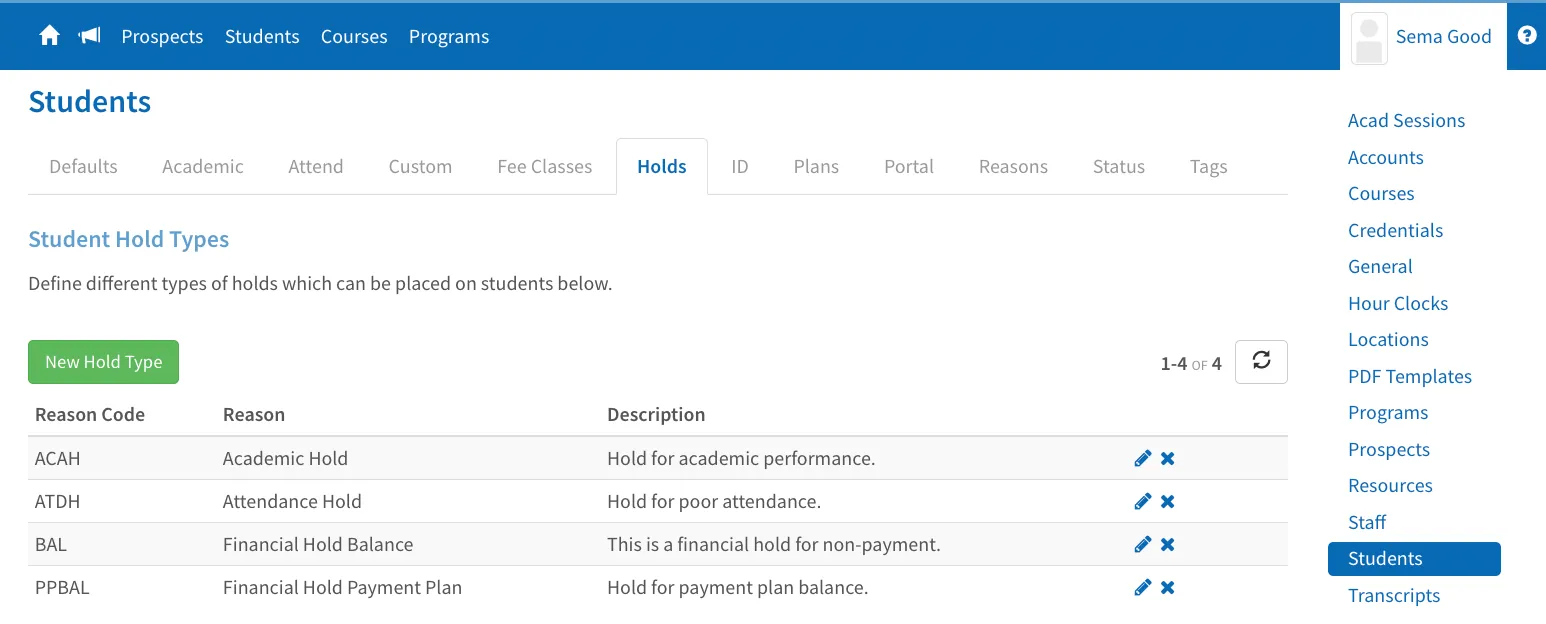Viewport: 1546px width, 624px height.
Task: Click the Sema Good profile avatar
Action: coord(1369,39)
